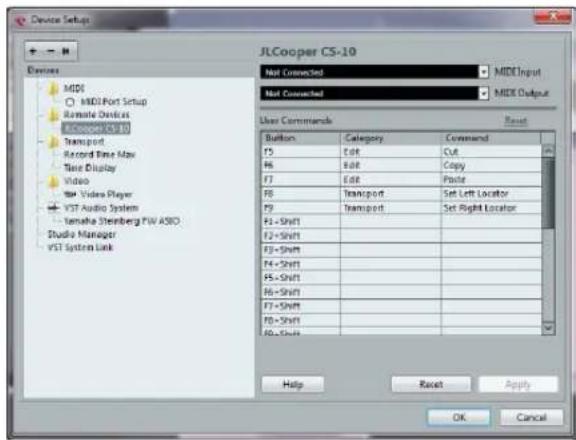This screenshot has height=440, width=576.
Task: Click the F9 button cell
Action: 301,208
